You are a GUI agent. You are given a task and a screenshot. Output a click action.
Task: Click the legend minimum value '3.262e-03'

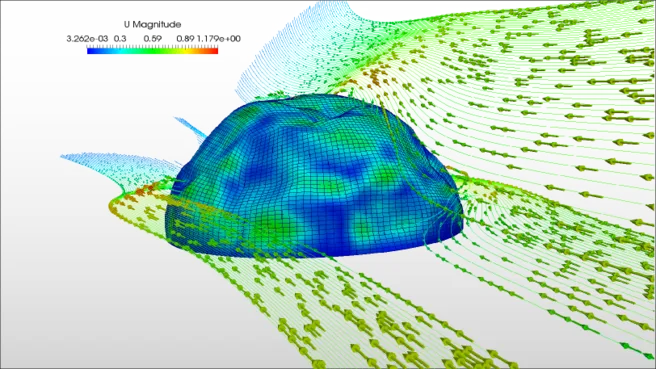click(x=87, y=39)
